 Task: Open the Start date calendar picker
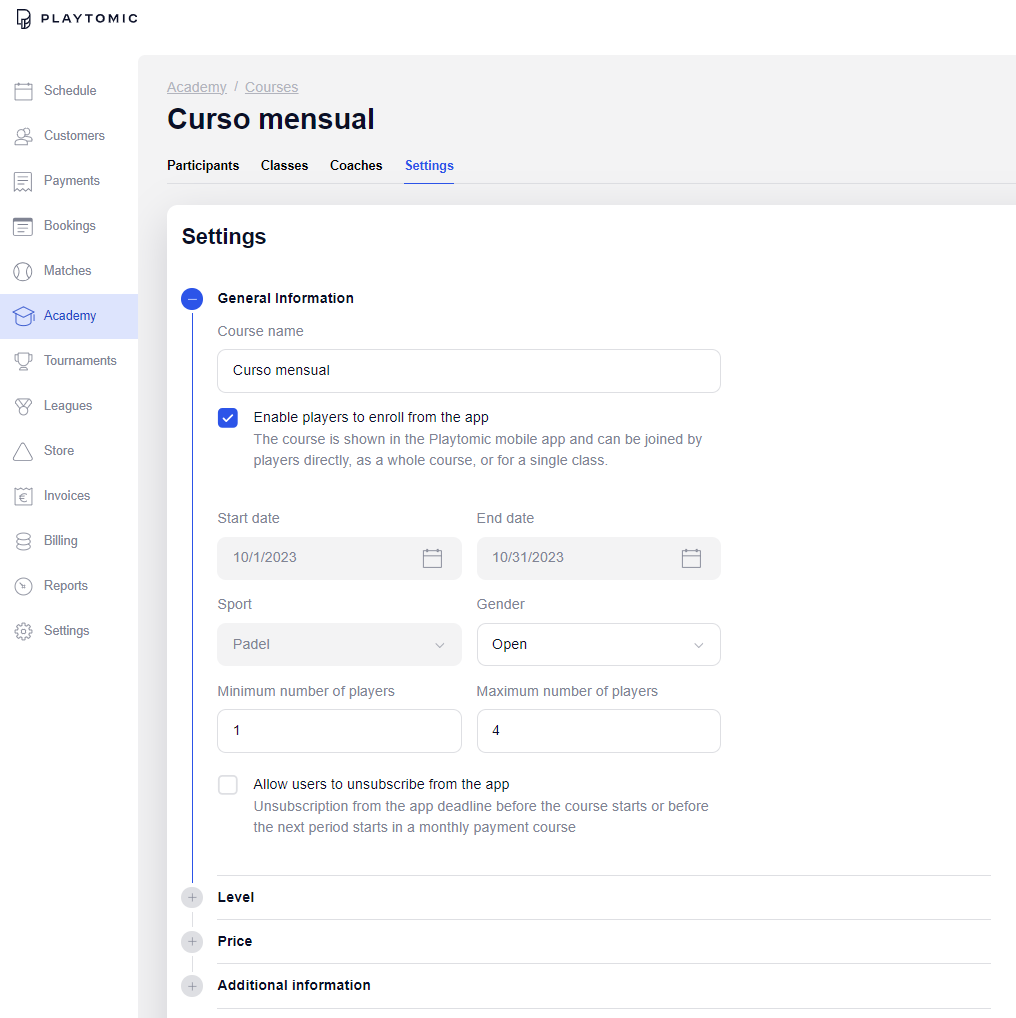432,558
